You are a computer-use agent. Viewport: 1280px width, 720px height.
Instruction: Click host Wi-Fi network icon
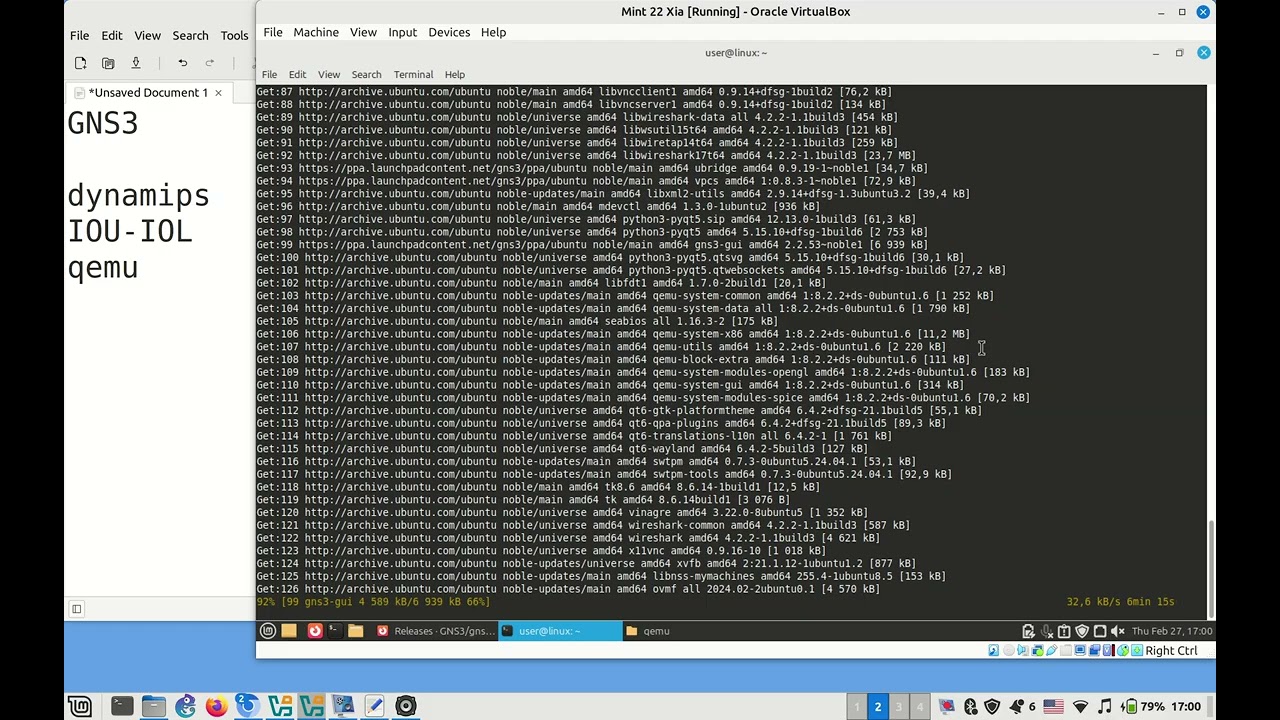coord(1080,707)
